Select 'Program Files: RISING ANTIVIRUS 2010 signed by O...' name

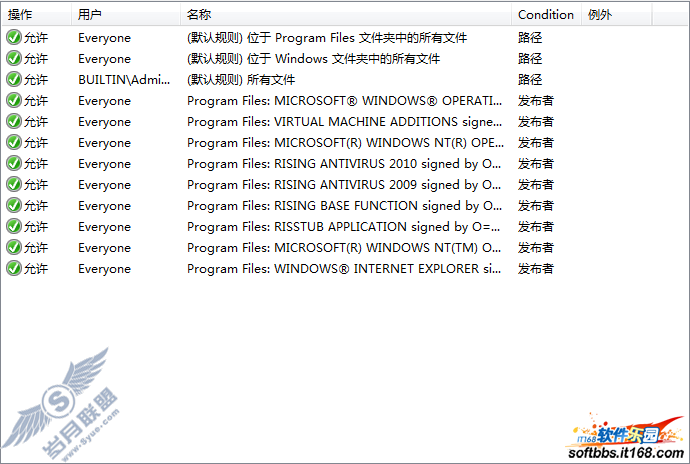(x=344, y=164)
